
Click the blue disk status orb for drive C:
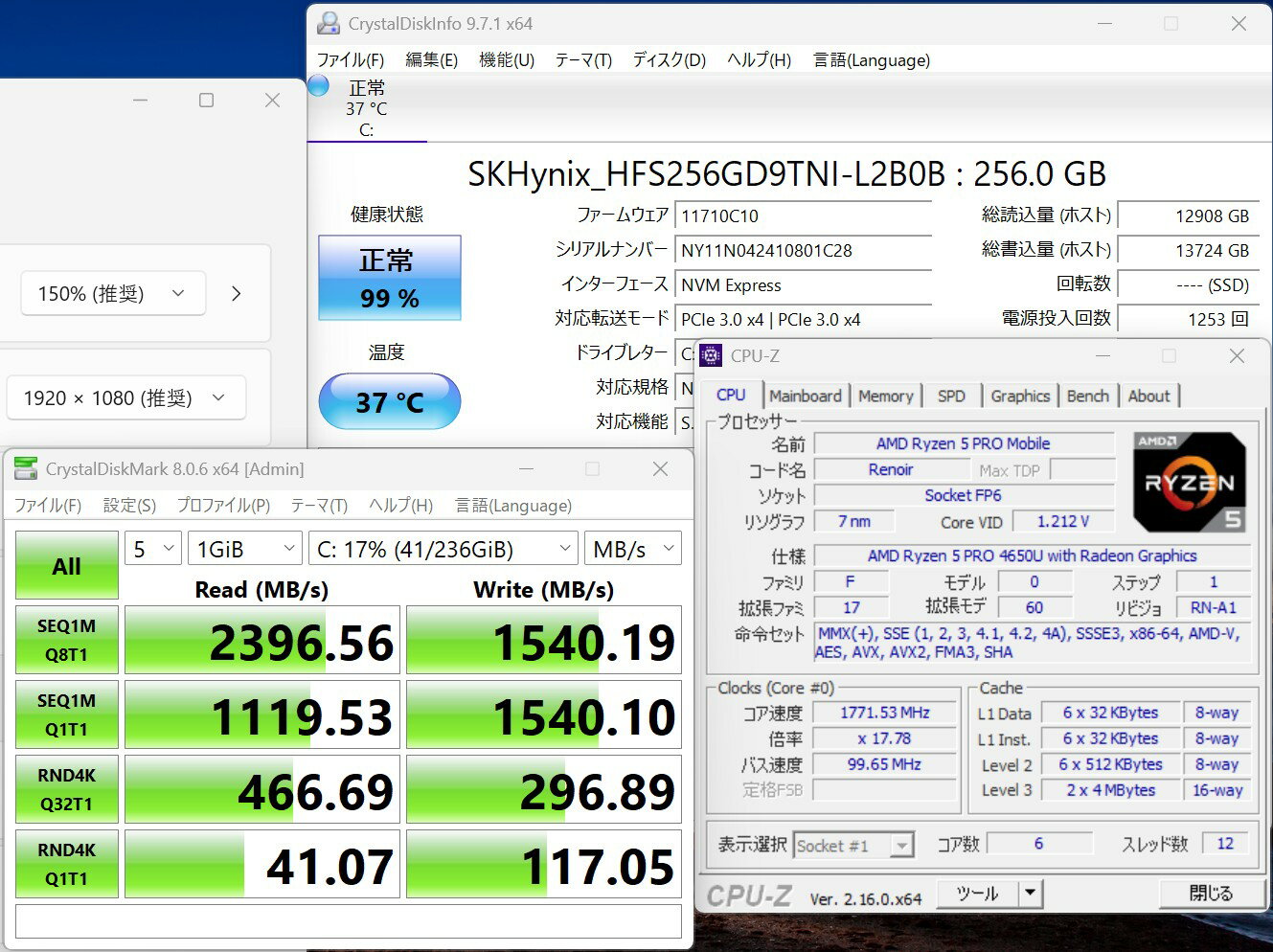click(319, 86)
